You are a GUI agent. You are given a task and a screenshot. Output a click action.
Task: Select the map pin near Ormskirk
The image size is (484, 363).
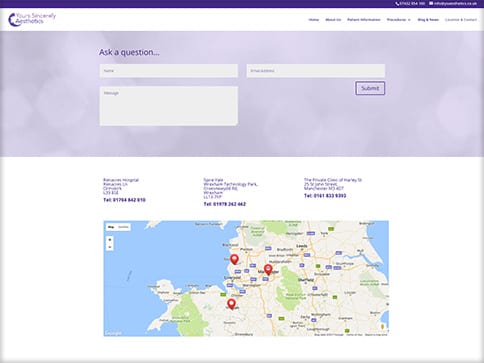pyautogui.click(x=235, y=259)
